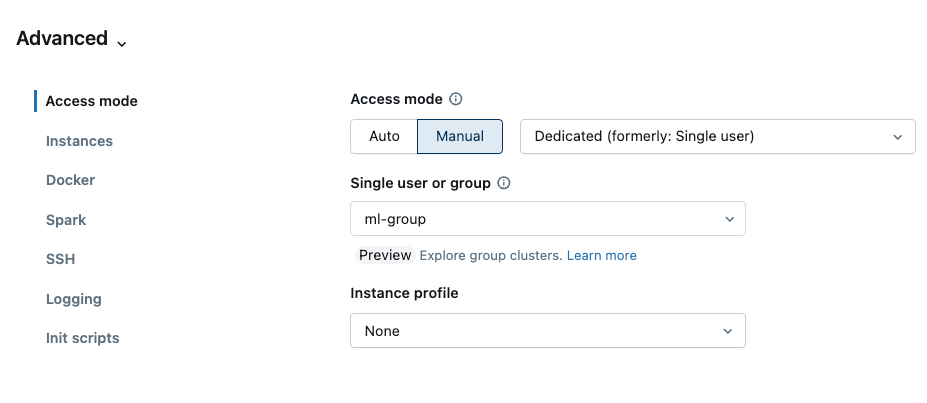The height and width of the screenshot is (403, 927).
Task: Open the Spark settings section
Action: pos(66,220)
